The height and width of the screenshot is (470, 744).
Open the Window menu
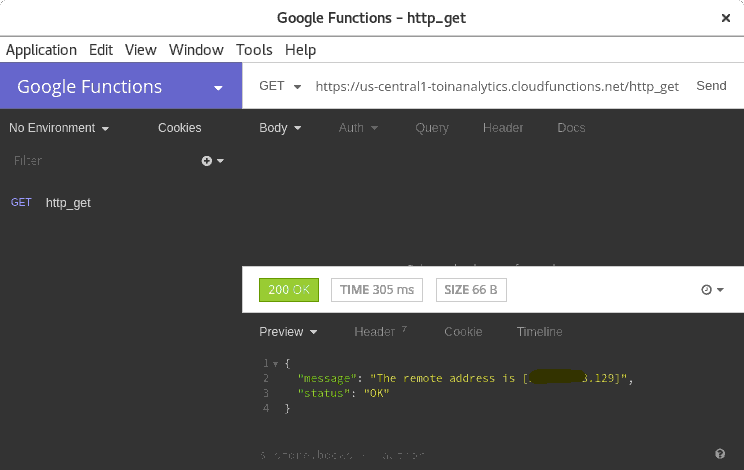196,50
